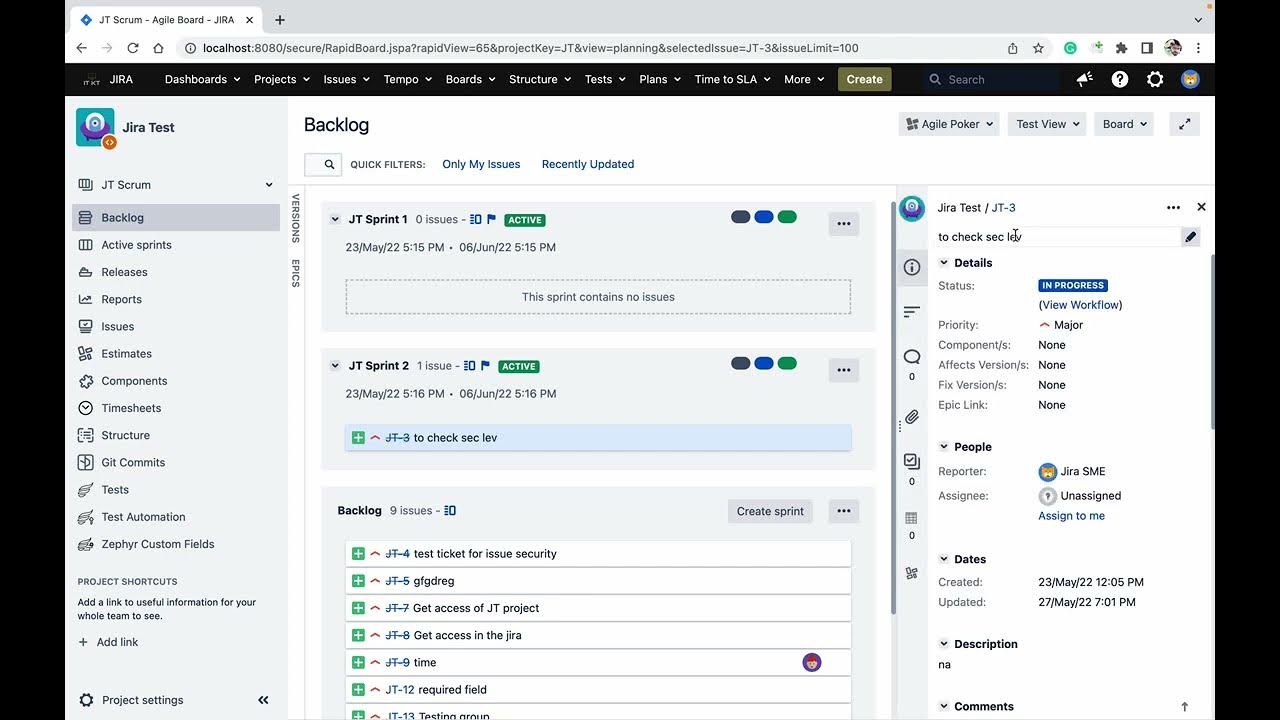Open the sub-tasks checklist tab icon

pos(911,461)
